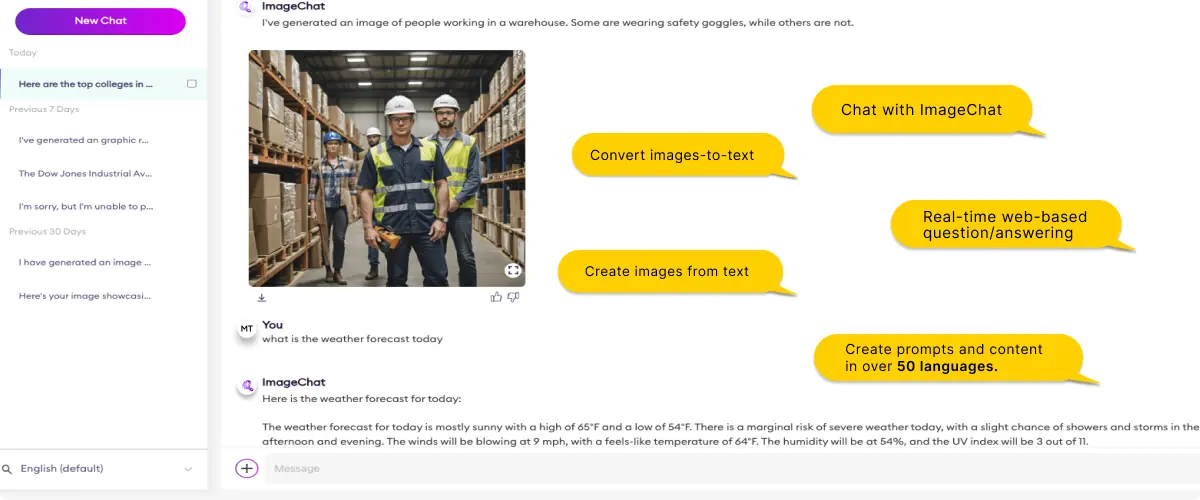Click 'Here is the weather forecast for today:' text
The width and height of the screenshot is (1200, 500).
tap(361, 398)
